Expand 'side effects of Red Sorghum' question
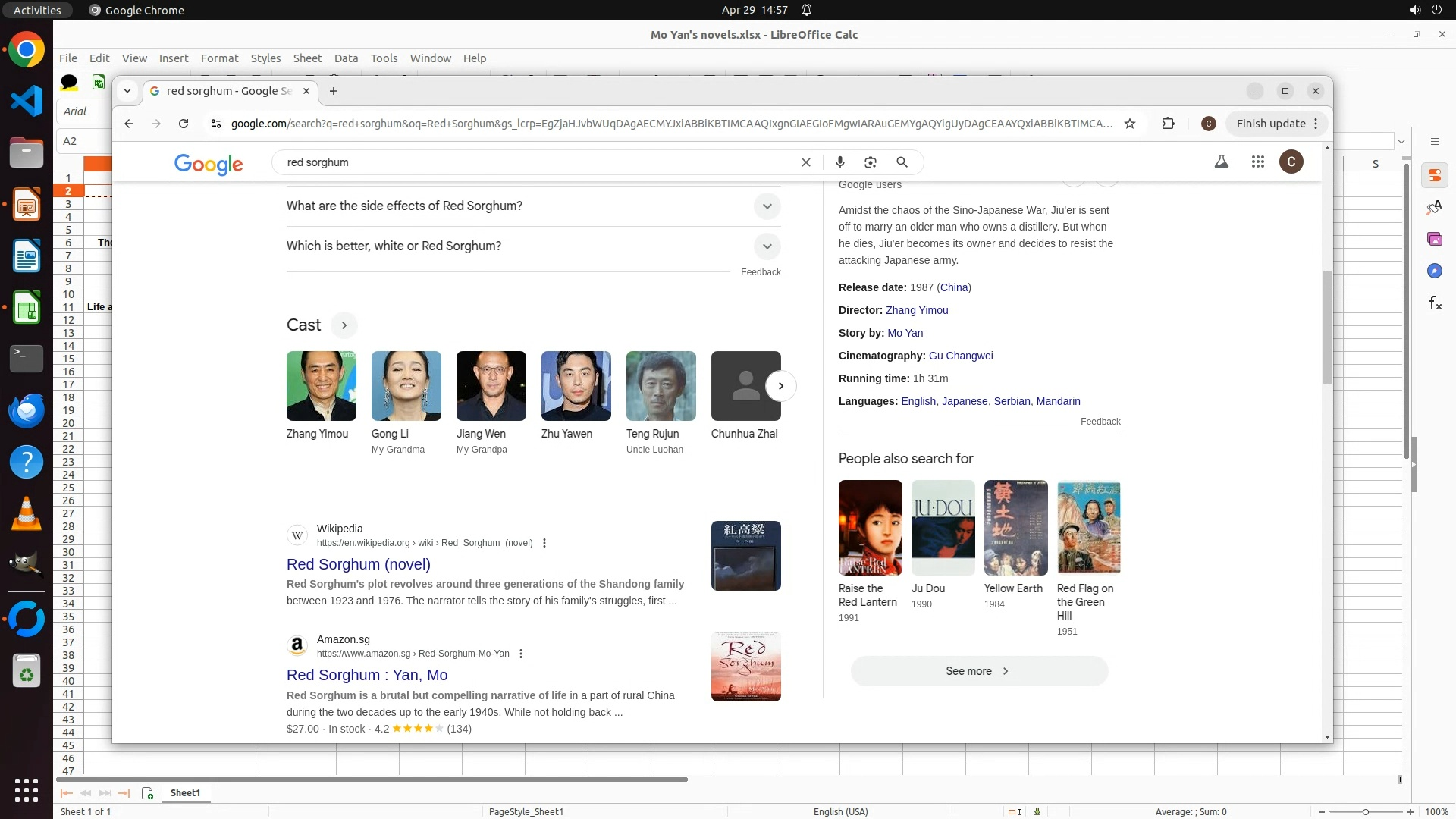Viewport: 1456px width, 819px height. (x=767, y=206)
